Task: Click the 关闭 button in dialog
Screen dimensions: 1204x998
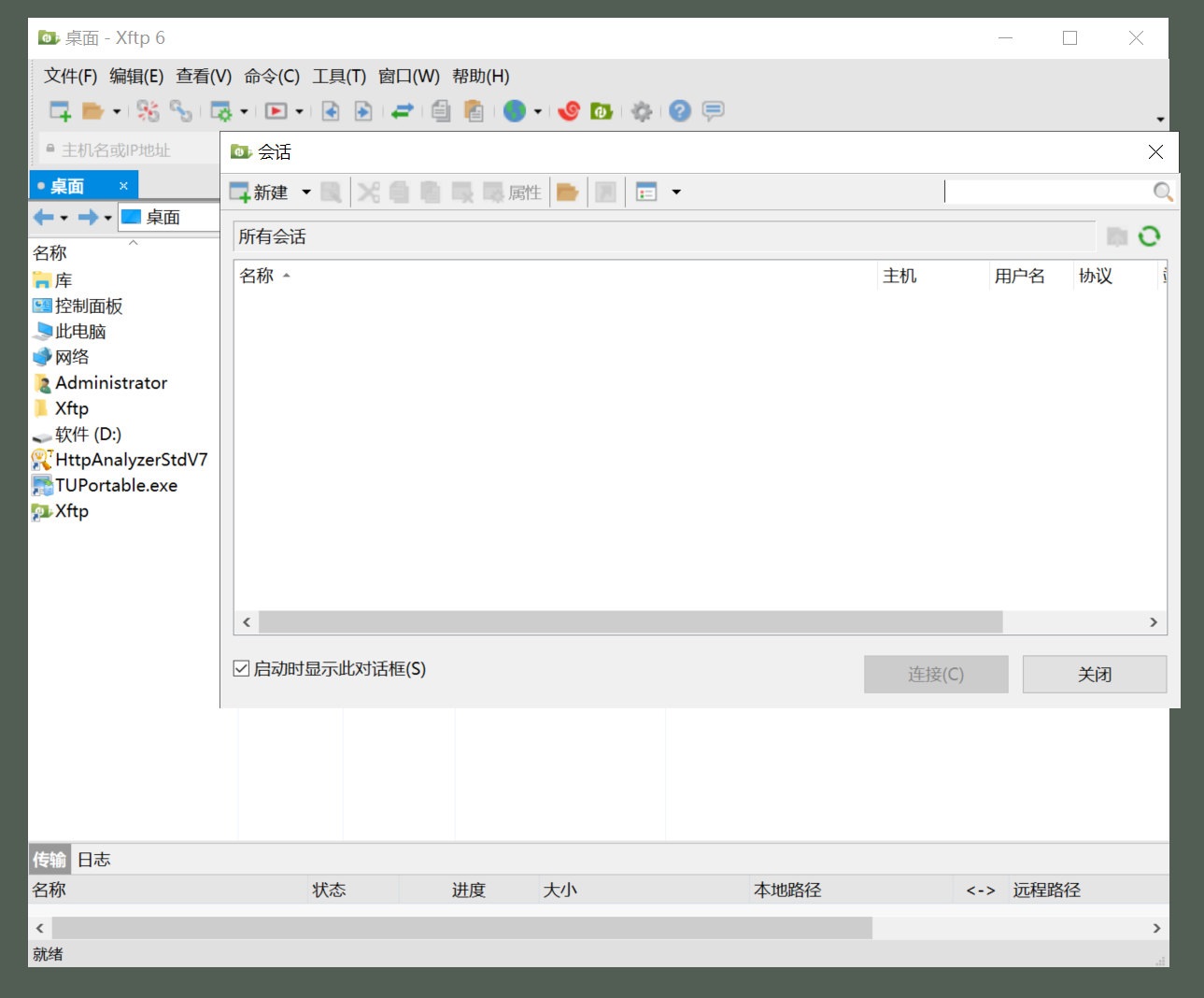Action: coord(1095,674)
